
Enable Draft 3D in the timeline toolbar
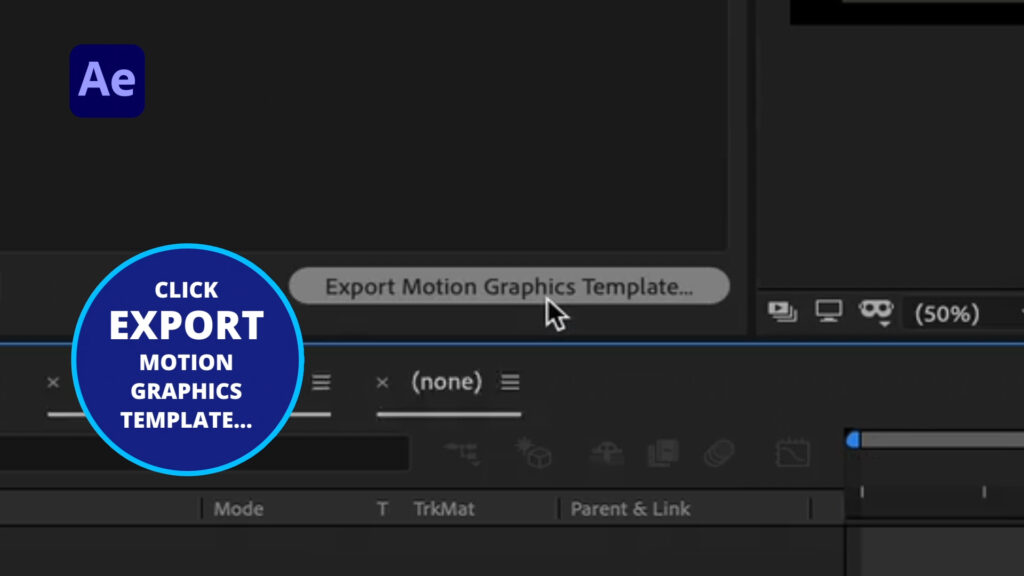[x=536, y=452]
